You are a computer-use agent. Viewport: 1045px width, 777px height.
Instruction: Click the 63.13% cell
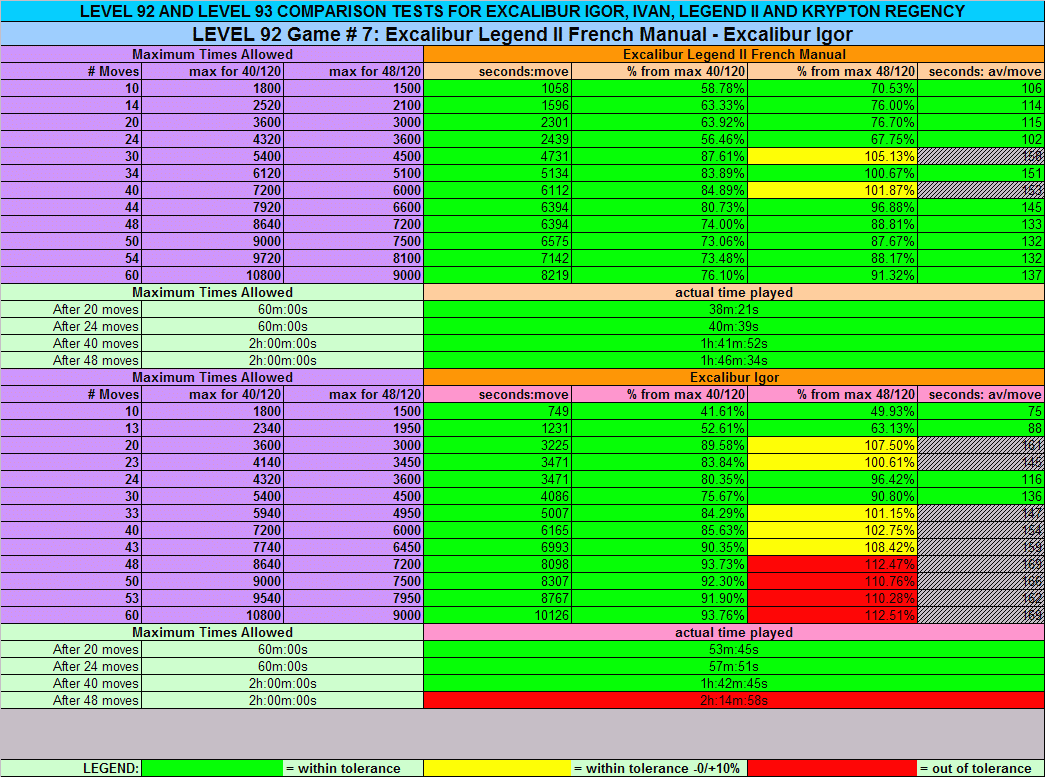[x=832, y=428]
